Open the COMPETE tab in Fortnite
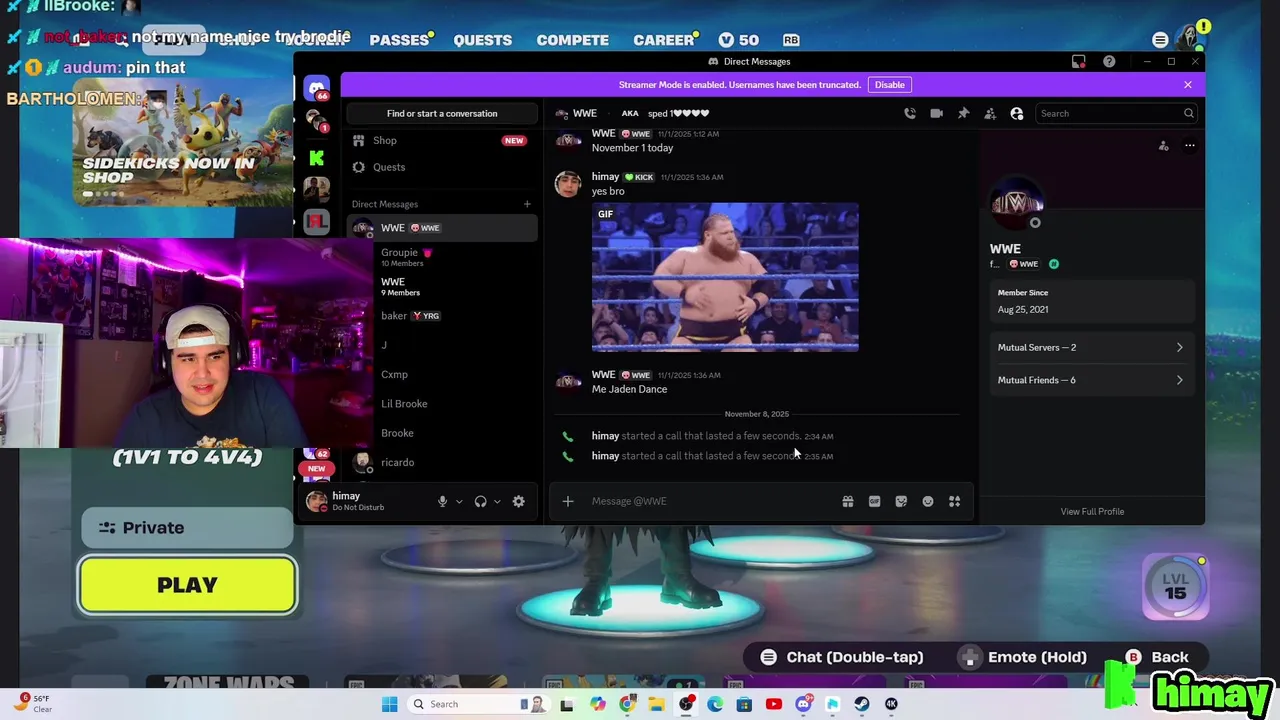 (572, 40)
